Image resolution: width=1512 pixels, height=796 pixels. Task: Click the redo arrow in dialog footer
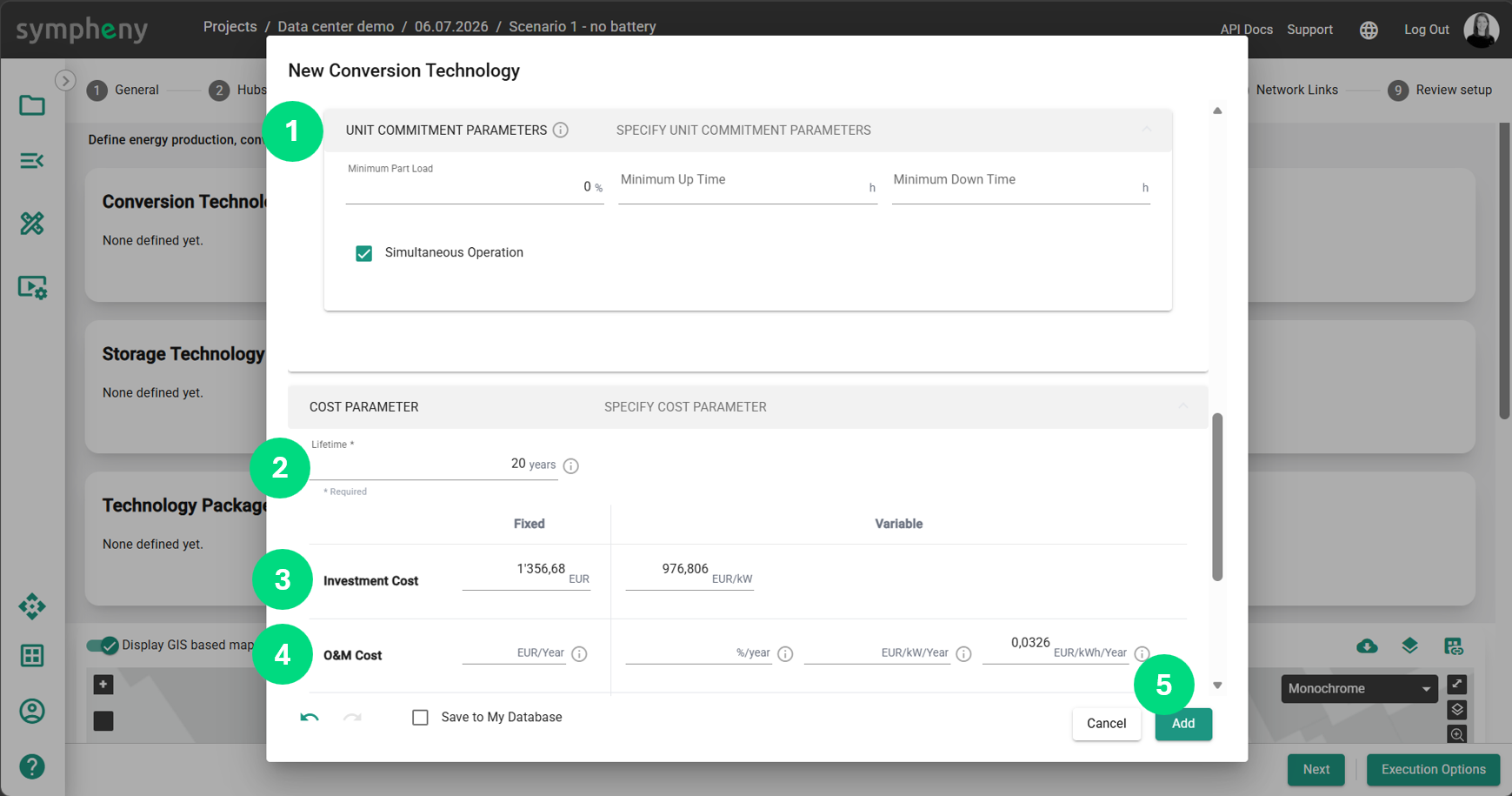(x=352, y=717)
